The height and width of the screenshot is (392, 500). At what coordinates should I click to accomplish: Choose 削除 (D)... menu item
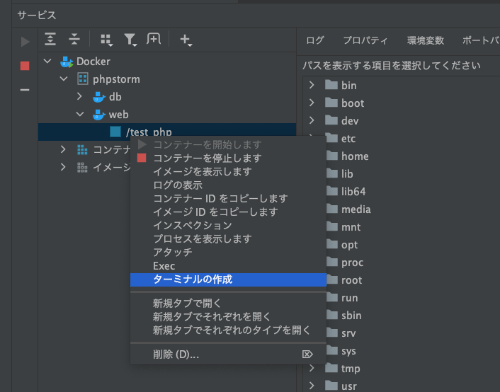click(228, 354)
